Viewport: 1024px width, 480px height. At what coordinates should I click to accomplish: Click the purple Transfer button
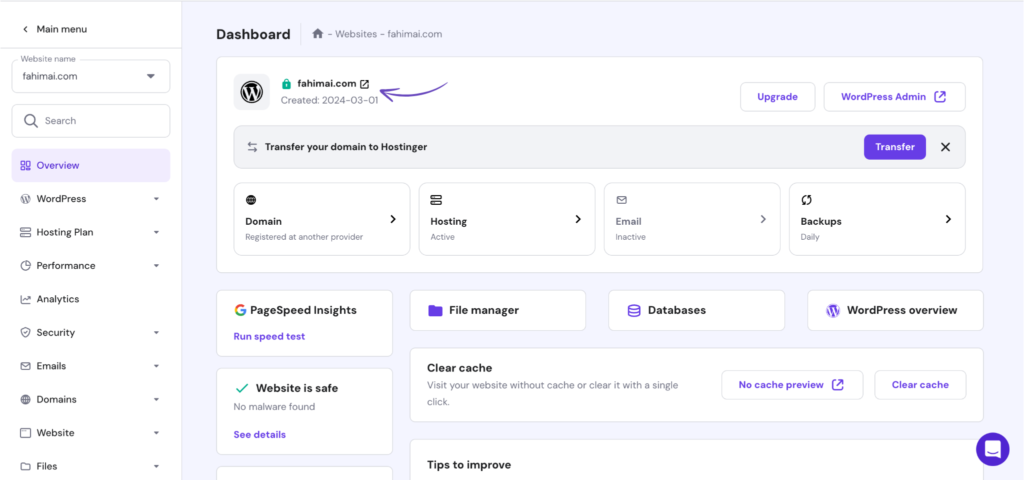[895, 147]
